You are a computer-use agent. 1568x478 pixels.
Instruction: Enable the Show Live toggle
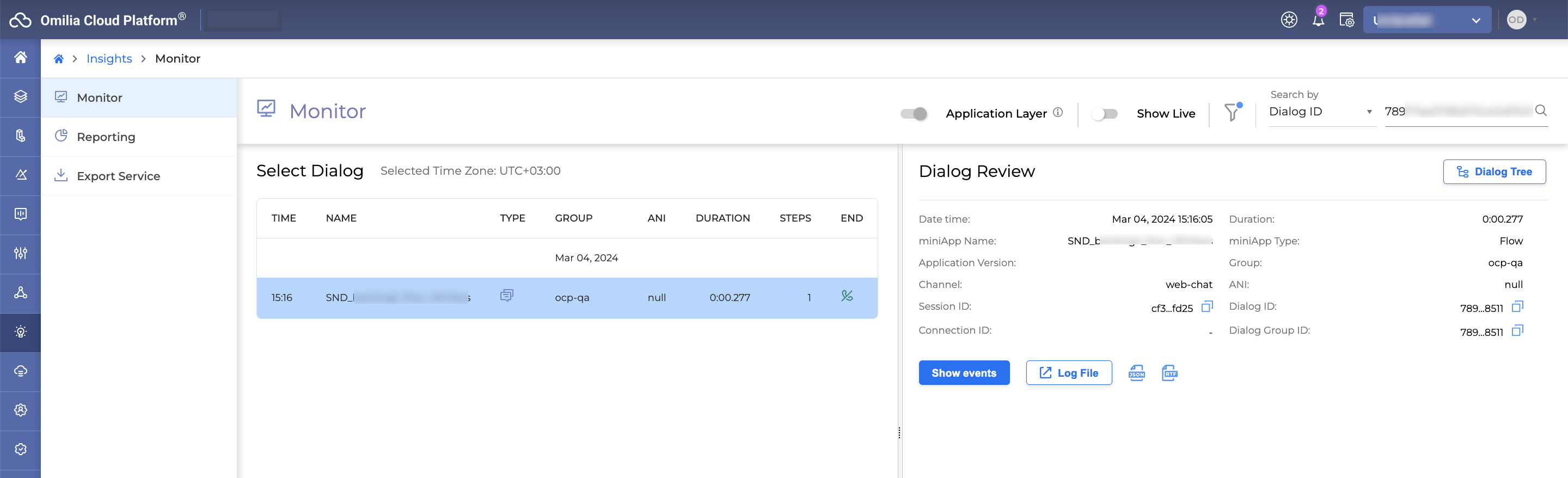click(x=1104, y=114)
